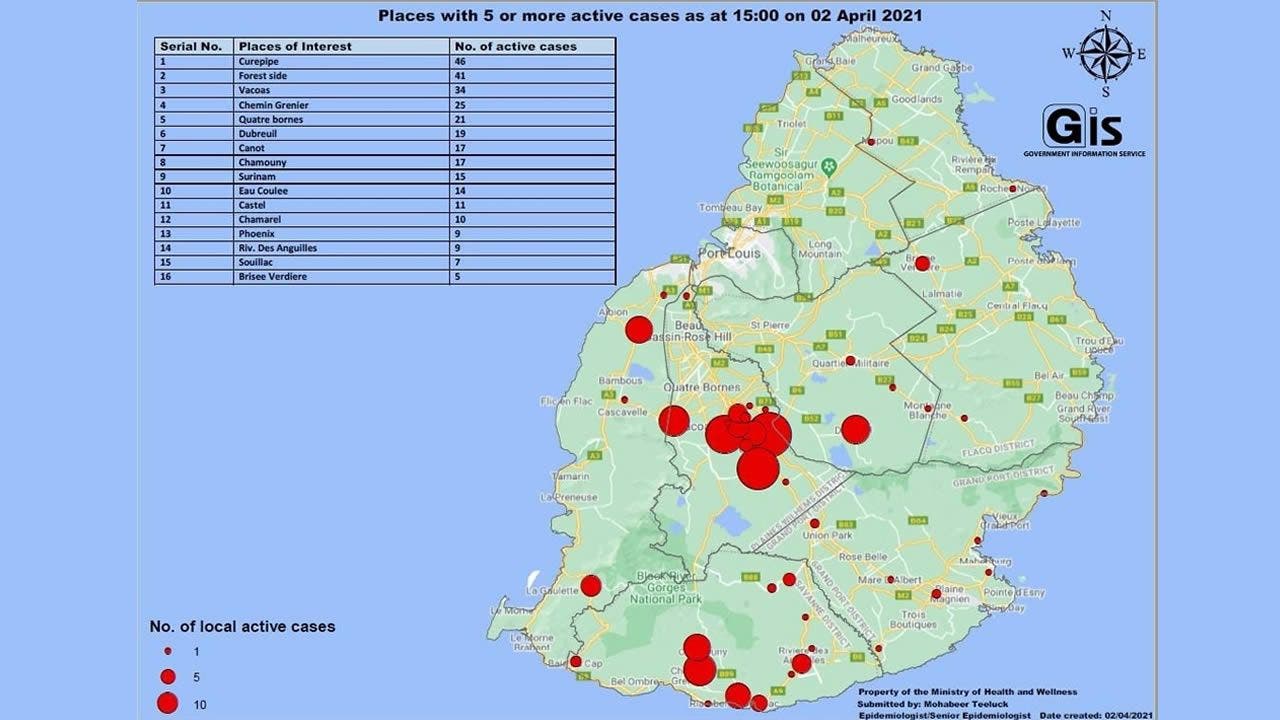Select the red dot near Plaine Magnien

click(936, 594)
